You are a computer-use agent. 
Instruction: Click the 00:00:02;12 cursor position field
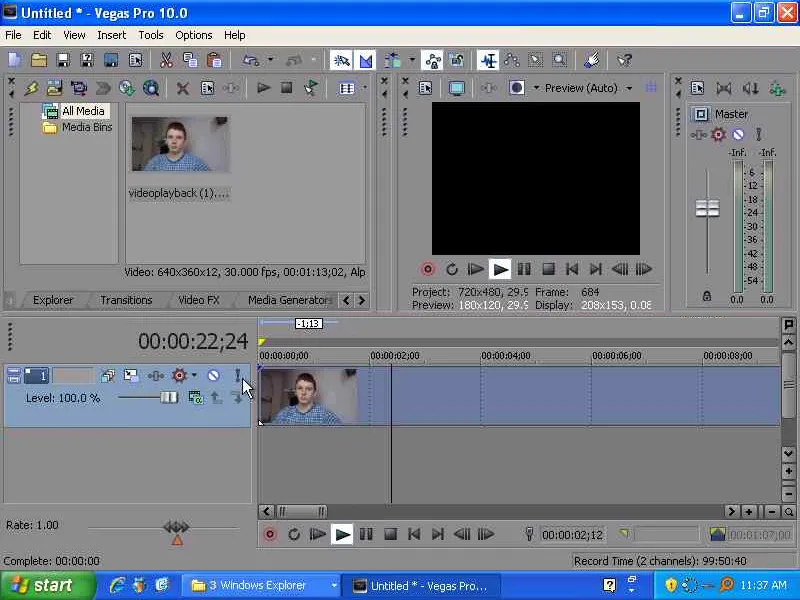point(572,535)
